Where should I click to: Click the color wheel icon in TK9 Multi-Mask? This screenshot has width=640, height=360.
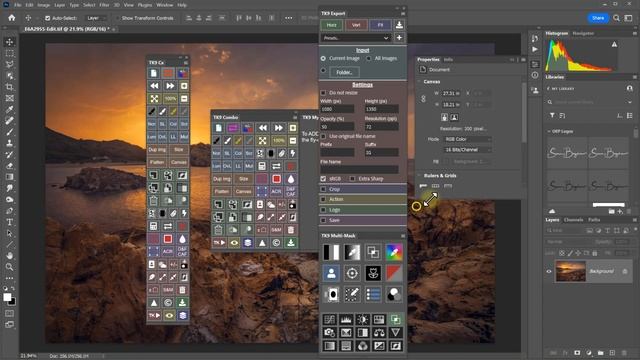point(394,252)
